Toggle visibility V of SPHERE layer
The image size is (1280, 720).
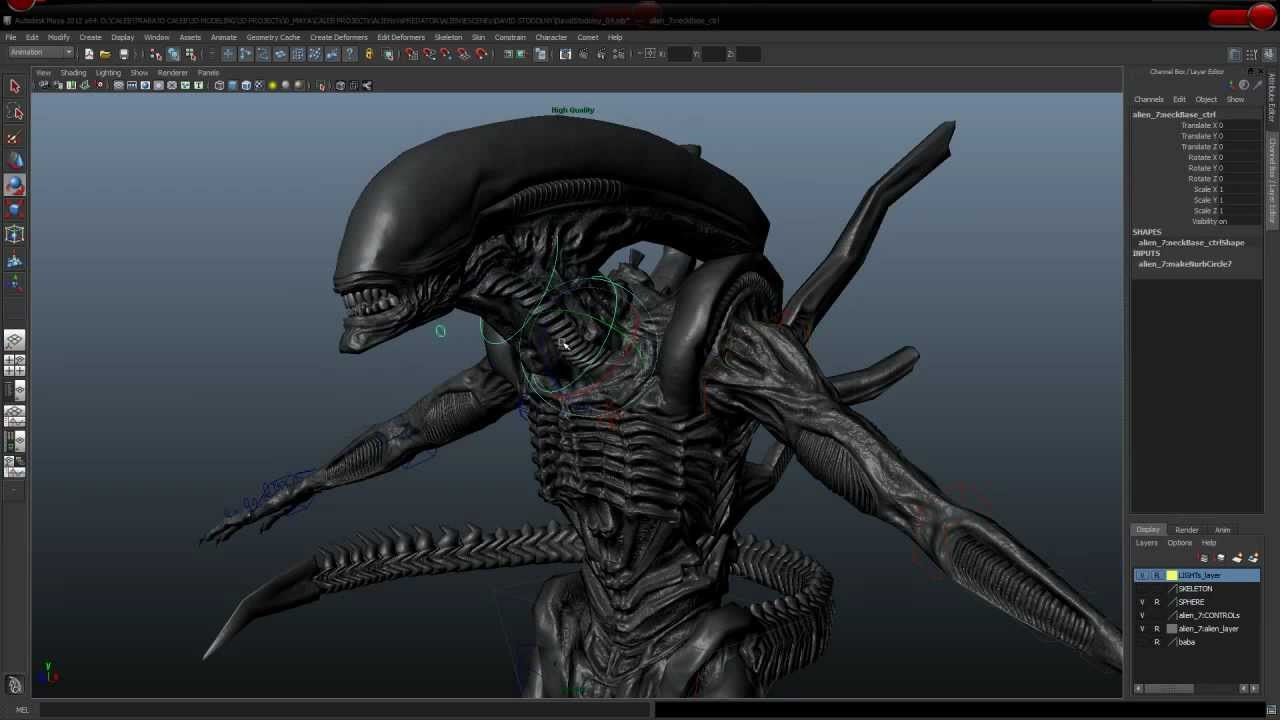tap(1142, 602)
